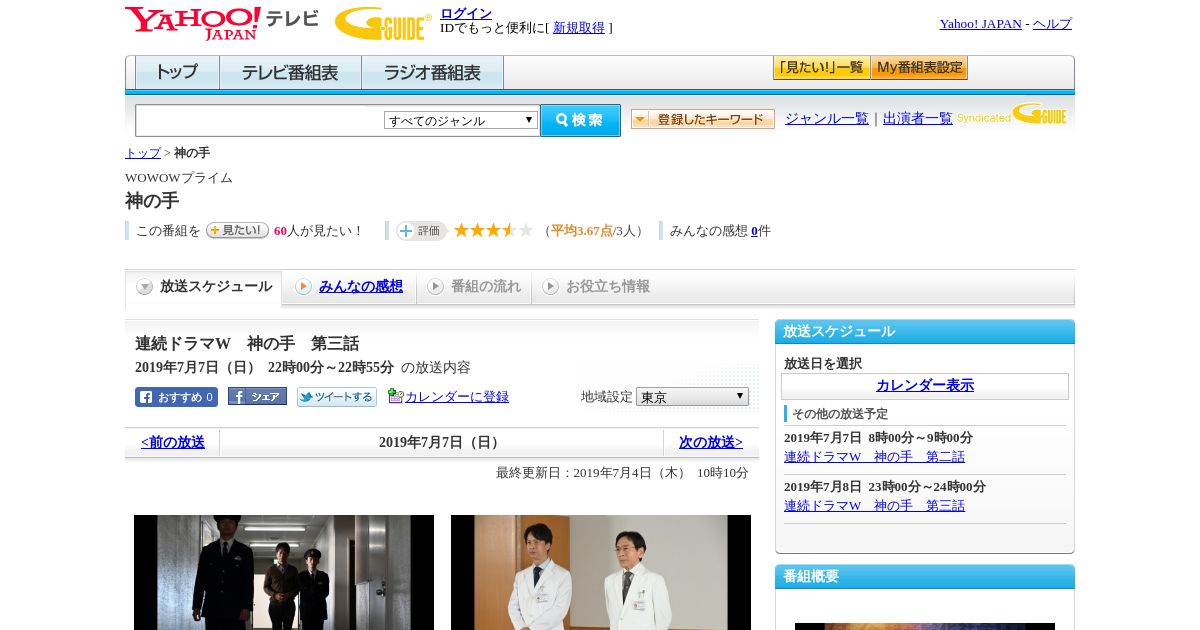This screenshot has width=1200, height=630.
Task: Click the 「見たい!」一覧 button
Action: click(821, 68)
